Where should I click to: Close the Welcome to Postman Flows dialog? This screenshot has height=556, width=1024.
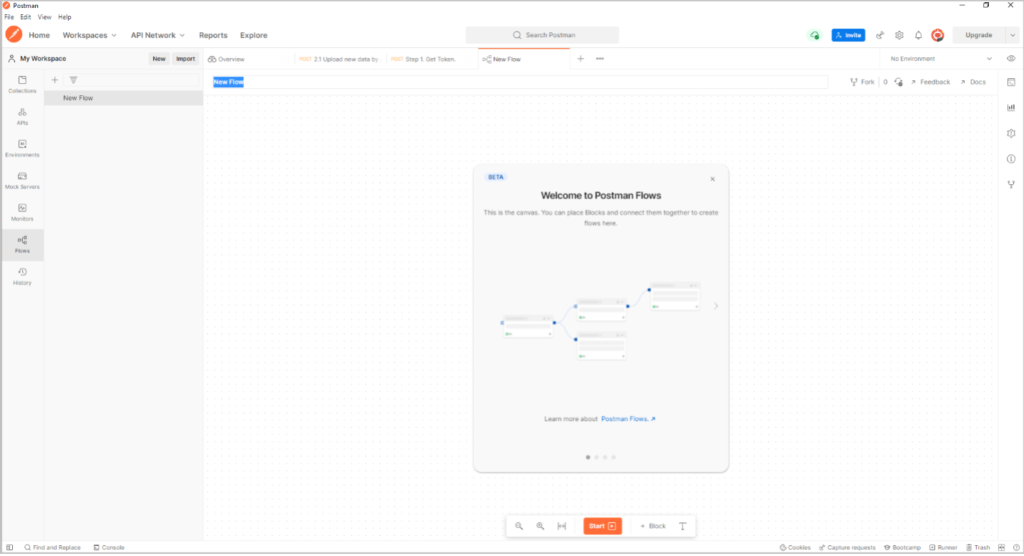712,179
